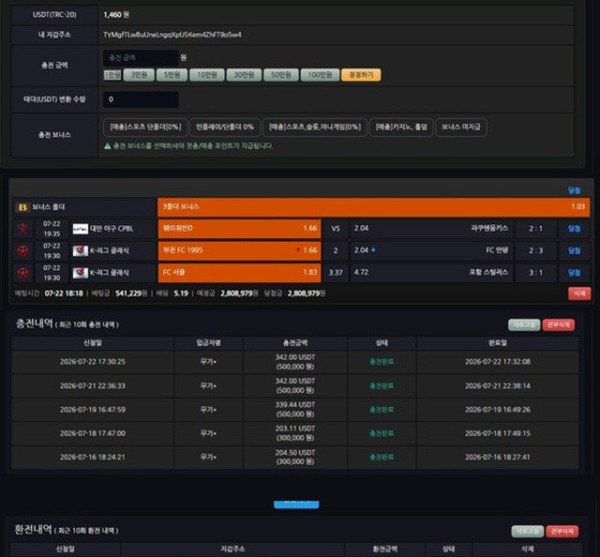Click 당첨 status on the FC 서울 row
Image resolution: width=600 pixels, height=557 pixels.
tap(574, 273)
